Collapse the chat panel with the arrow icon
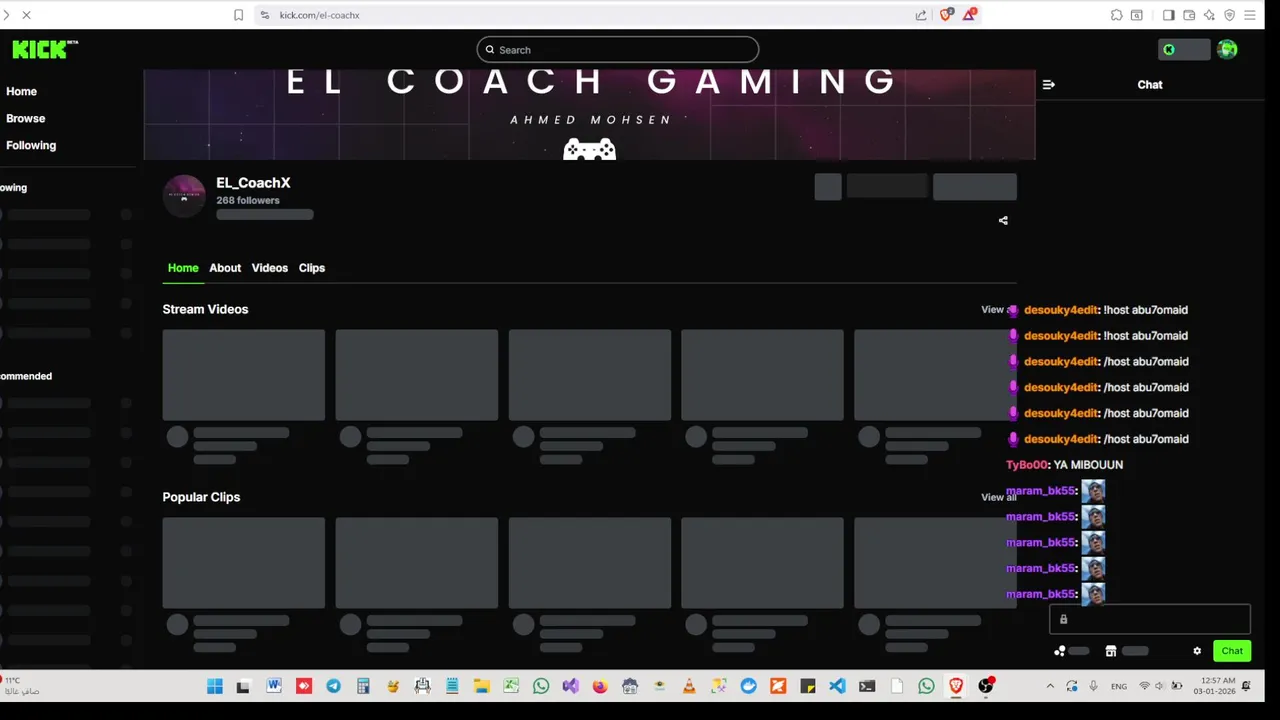The image size is (1280, 720). pyautogui.click(x=1048, y=85)
